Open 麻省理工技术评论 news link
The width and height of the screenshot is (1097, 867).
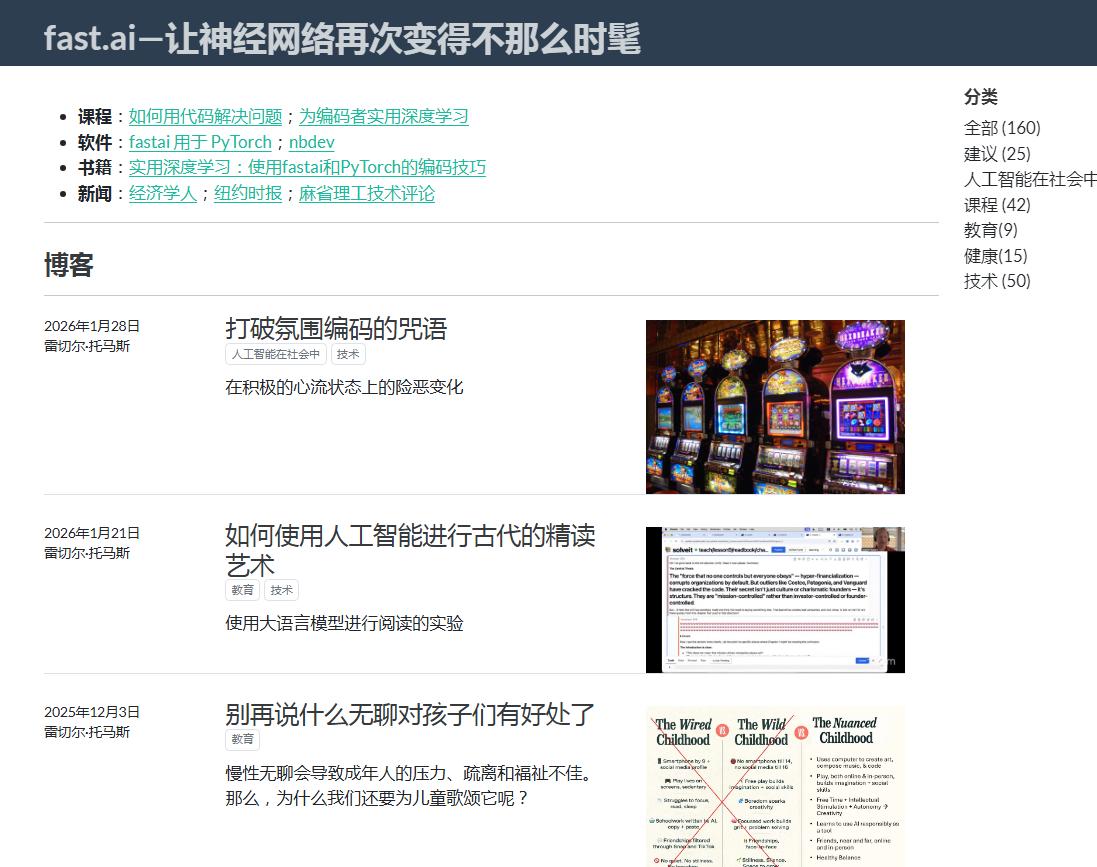coord(367,193)
